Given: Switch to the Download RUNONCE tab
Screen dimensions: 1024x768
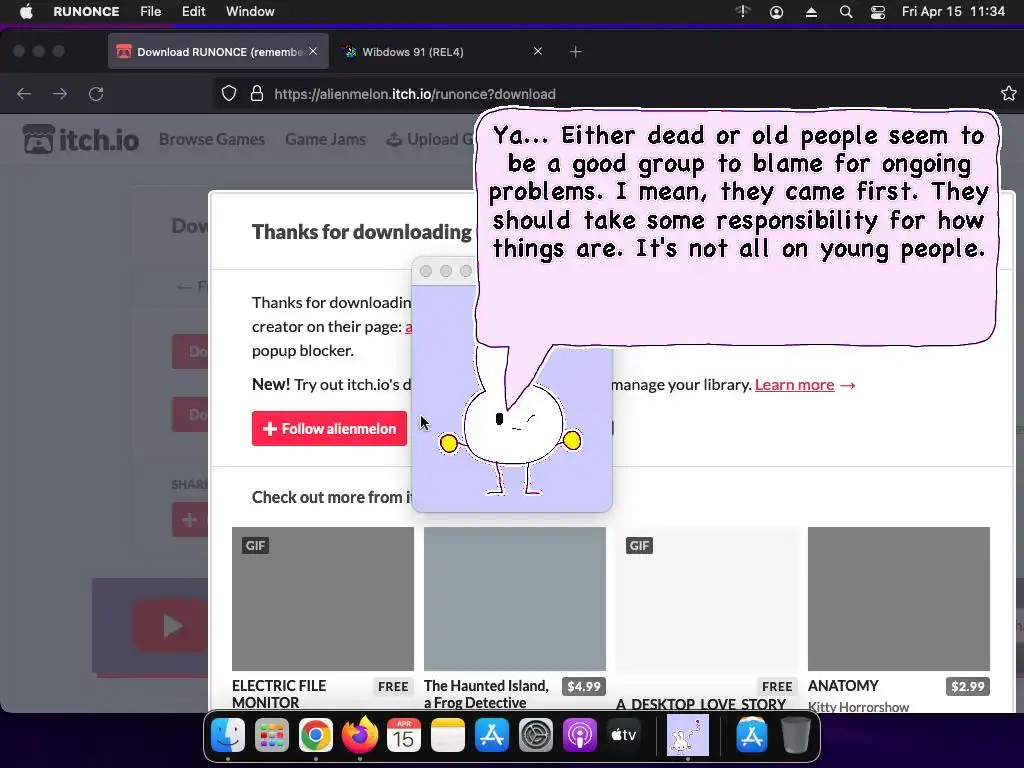Looking at the screenshot, I should pyautogui.click(x=218, y=52).
